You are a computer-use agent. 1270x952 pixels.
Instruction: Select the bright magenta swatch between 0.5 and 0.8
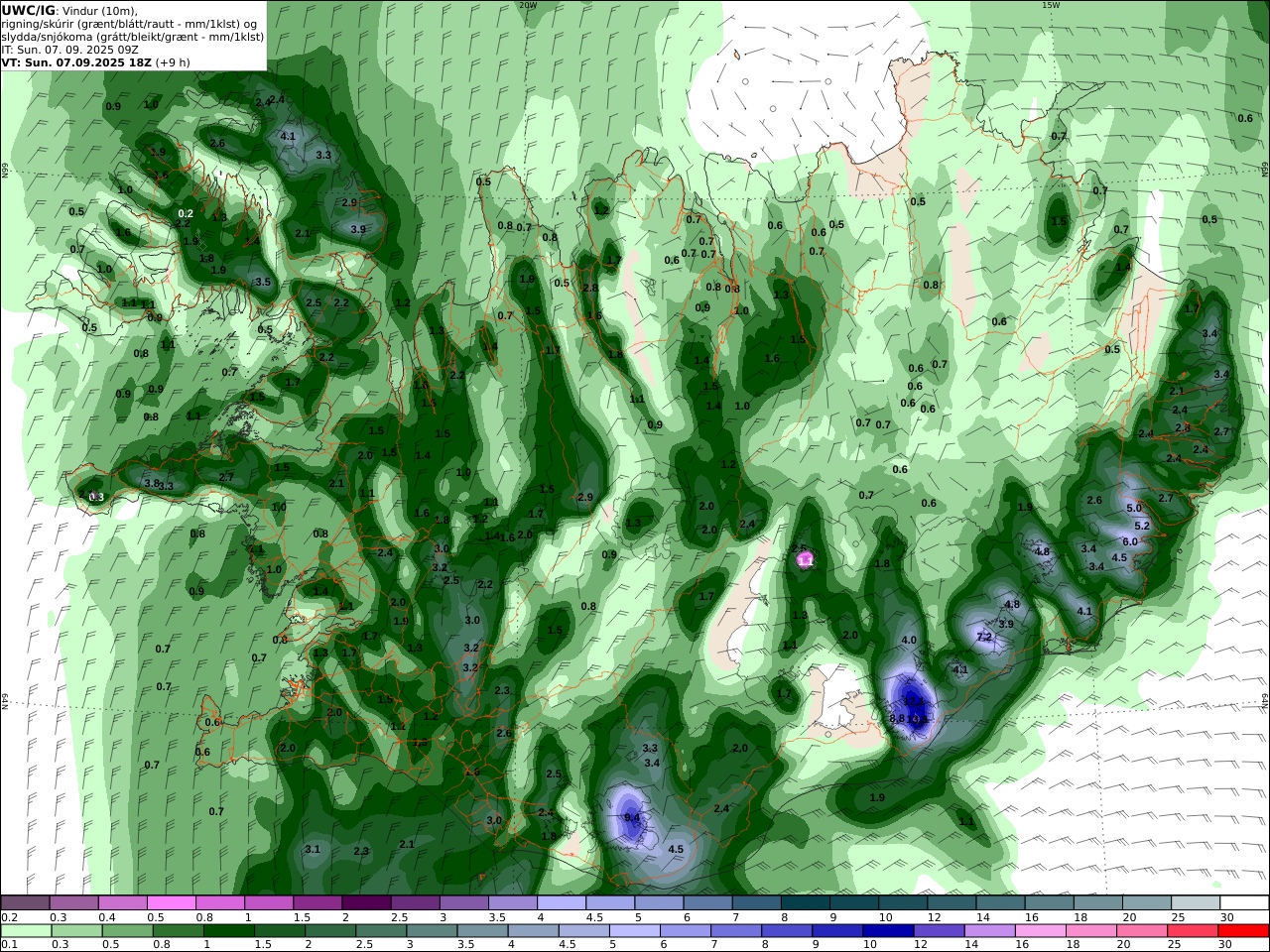pyautogui.click(x=172, y=903)
